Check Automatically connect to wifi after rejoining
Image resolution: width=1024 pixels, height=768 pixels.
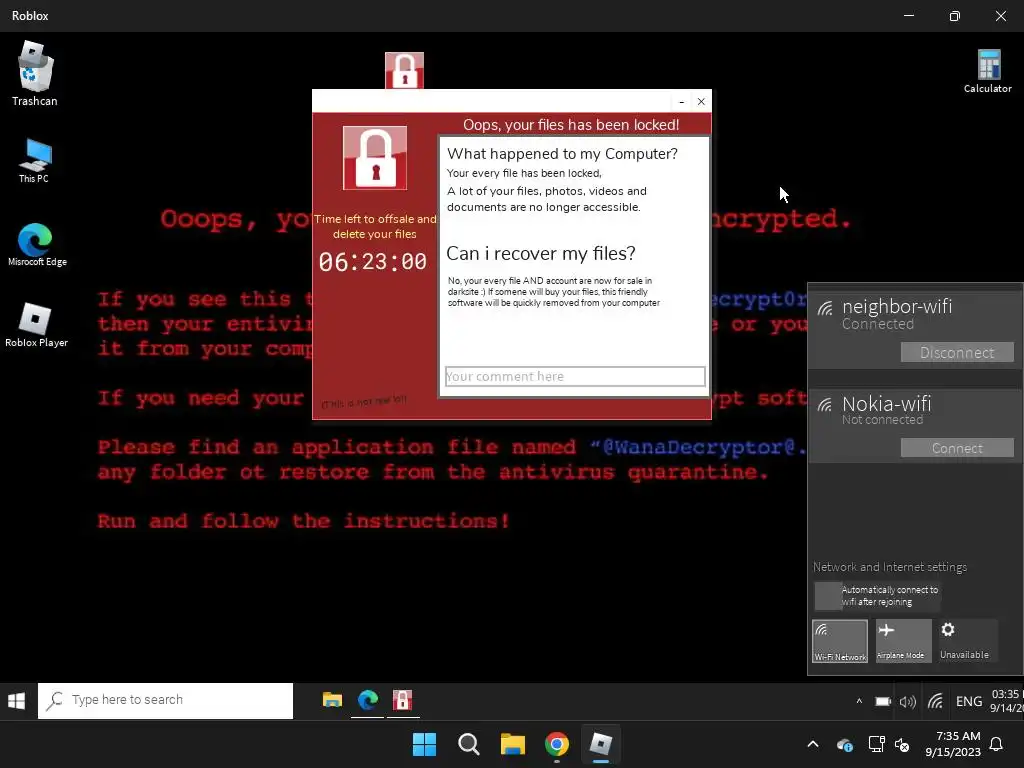point(828,596)
